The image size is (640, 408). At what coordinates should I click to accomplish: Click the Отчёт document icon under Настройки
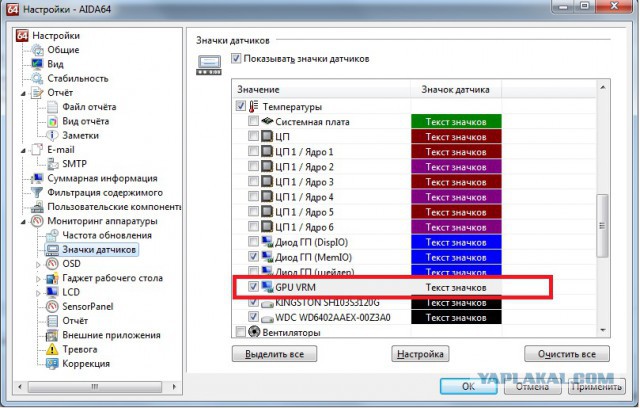(38, 93)
